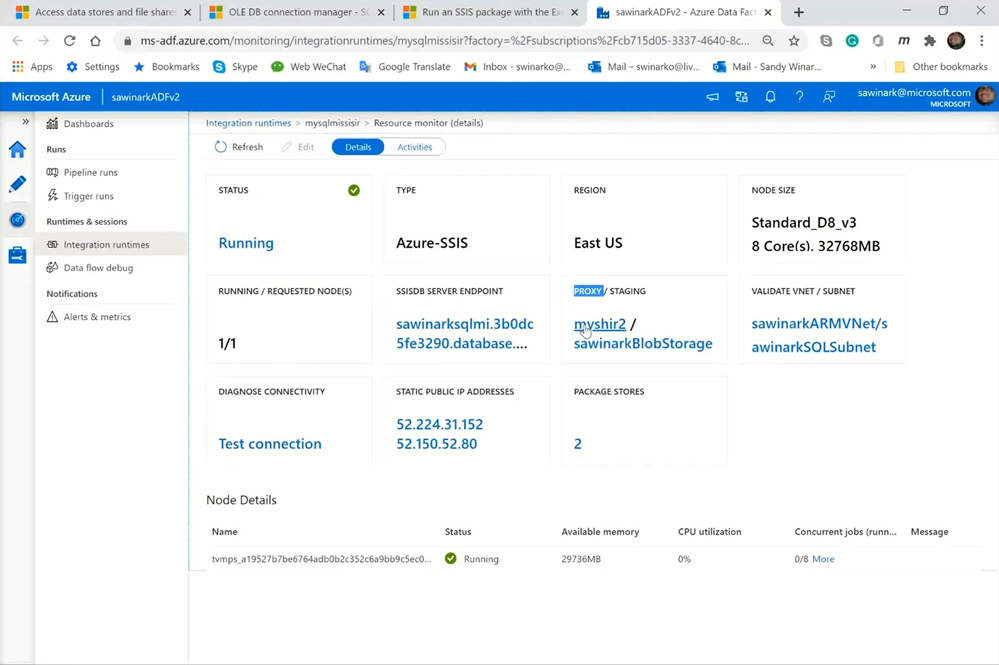Expand hidden bookmarks chevron

pyautogui.click(x=873, y=66)
